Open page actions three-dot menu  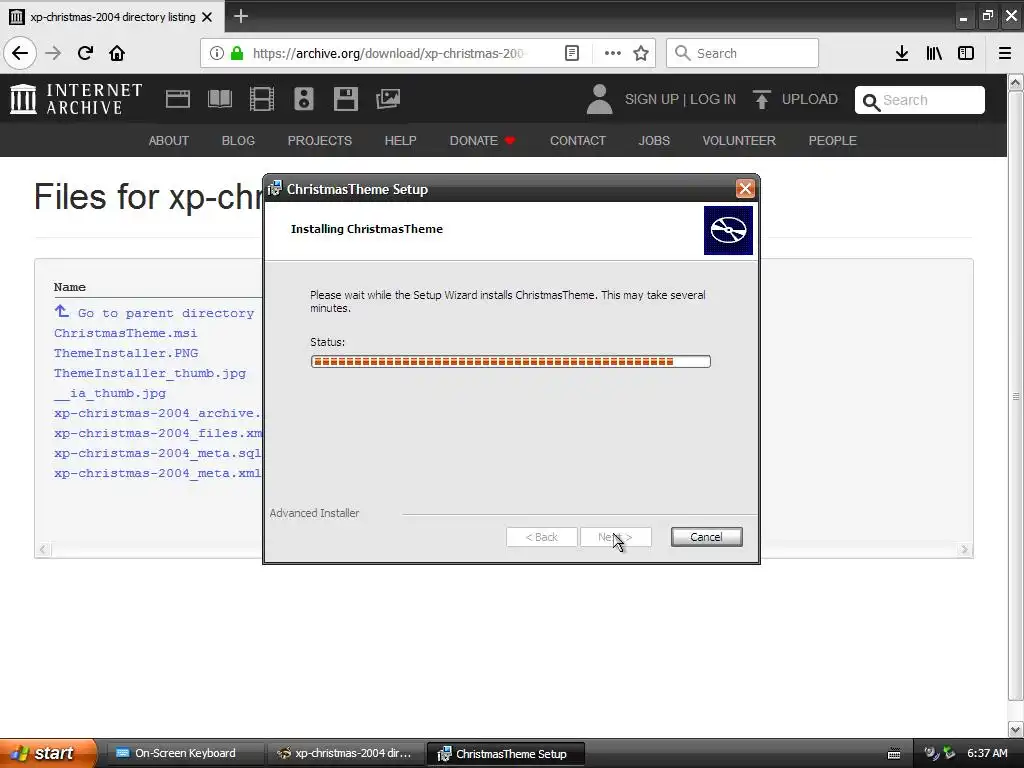click(613, 53)
